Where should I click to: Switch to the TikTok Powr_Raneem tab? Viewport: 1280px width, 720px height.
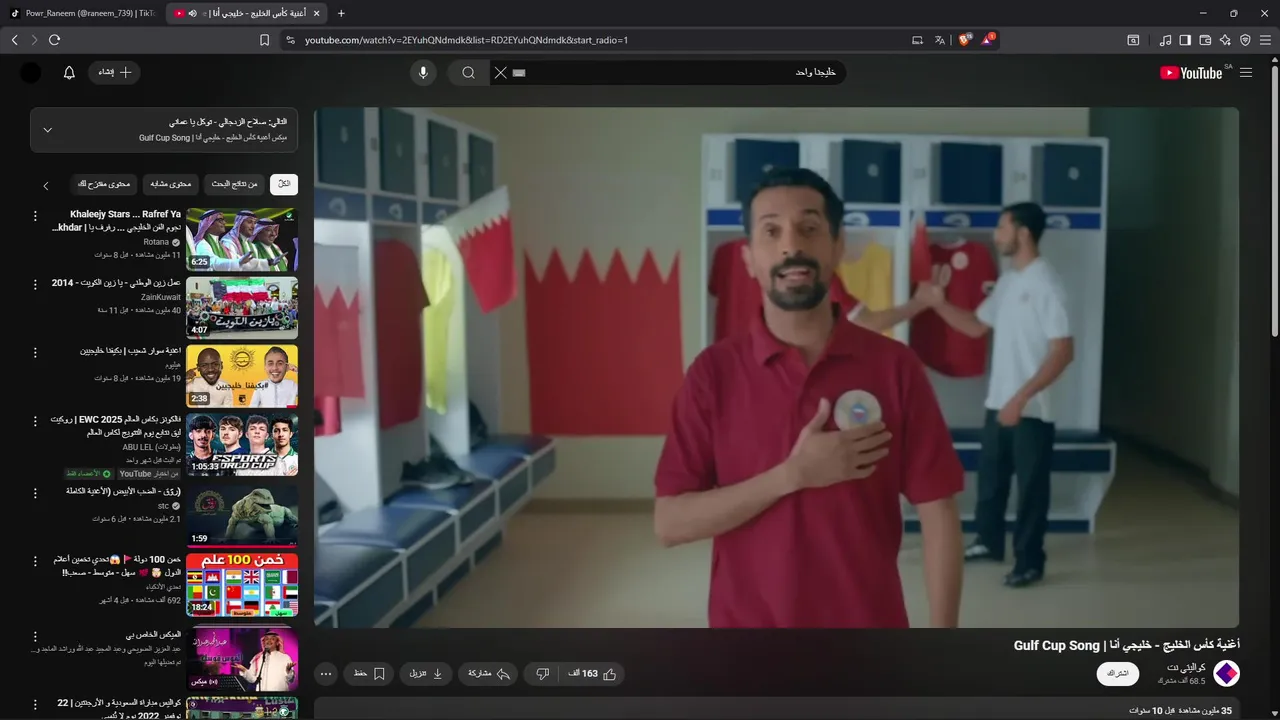point(82,13)
